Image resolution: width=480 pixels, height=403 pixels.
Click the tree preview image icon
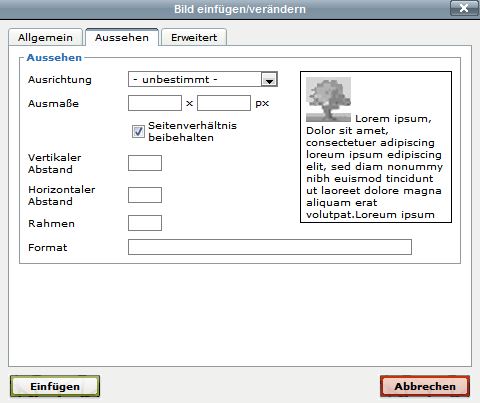coord(328,100)
